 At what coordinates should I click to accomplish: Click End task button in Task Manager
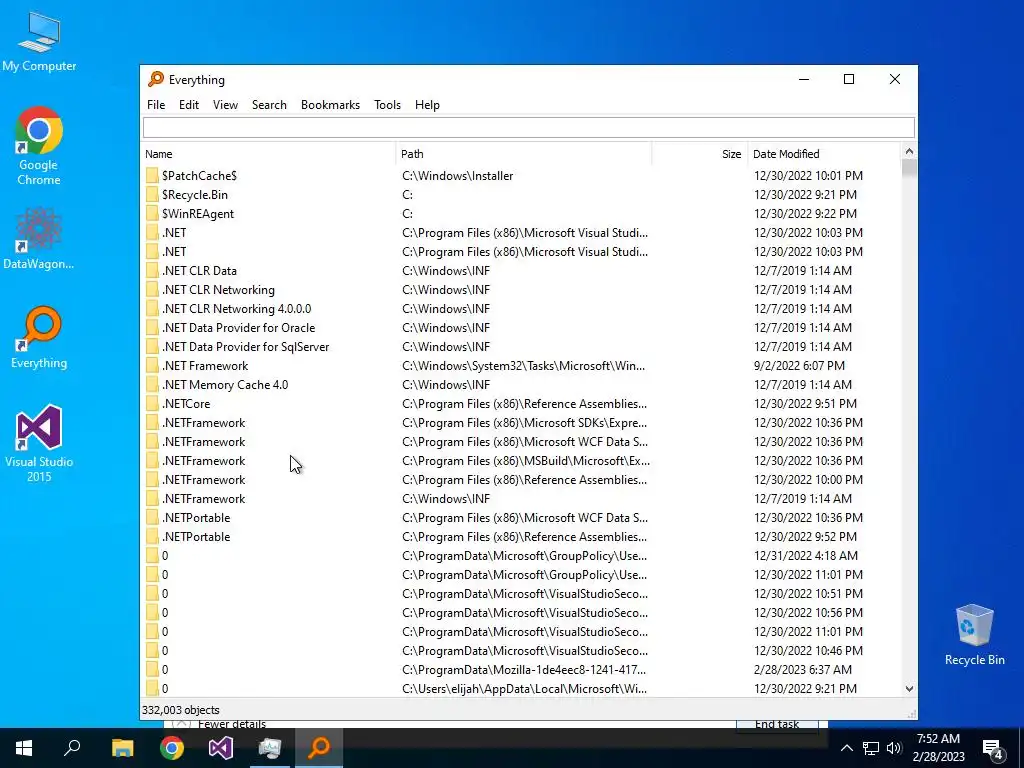click(x=776, y=724)
